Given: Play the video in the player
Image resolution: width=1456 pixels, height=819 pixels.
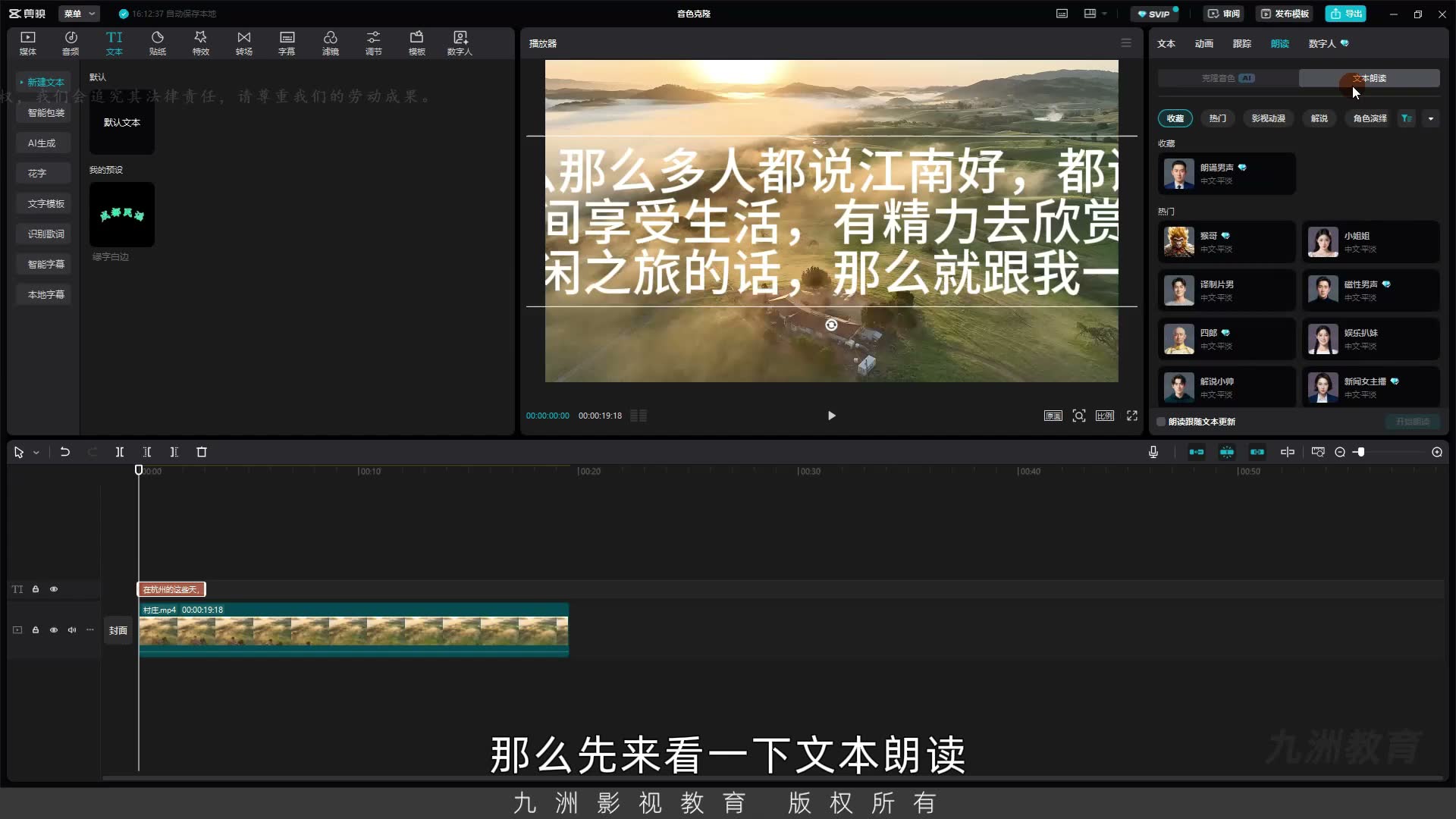Looking at the screenshot, I should (x=831, y=416).
